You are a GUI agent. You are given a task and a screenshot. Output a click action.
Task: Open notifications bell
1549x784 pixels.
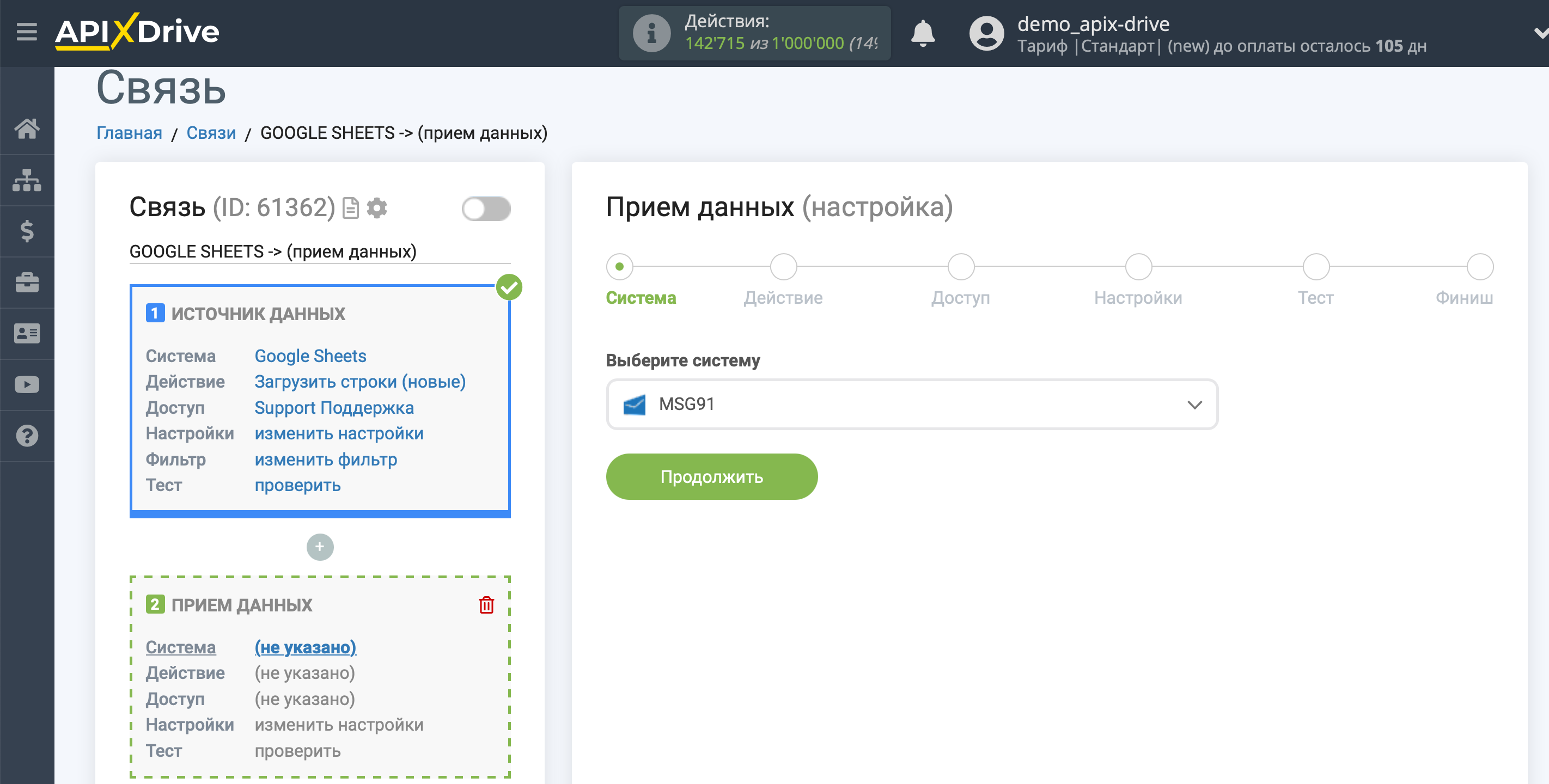click(923, 33)
